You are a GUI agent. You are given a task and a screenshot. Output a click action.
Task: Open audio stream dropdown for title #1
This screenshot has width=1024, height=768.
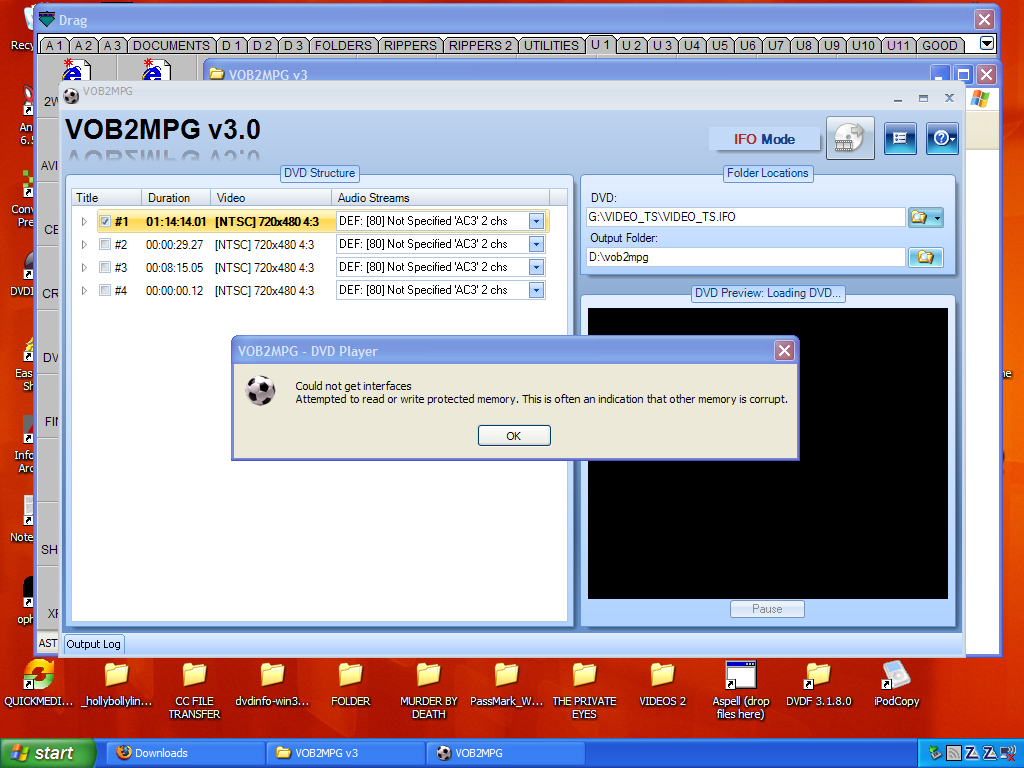(x=536, y=221)
